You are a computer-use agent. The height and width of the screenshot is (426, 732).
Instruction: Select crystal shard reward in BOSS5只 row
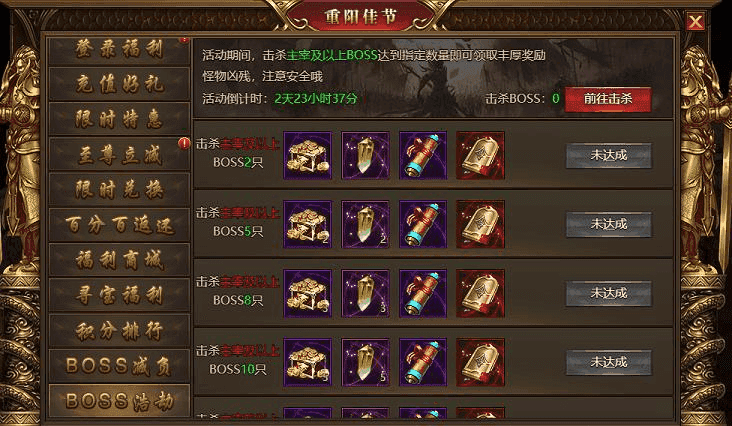pos(365,224)
